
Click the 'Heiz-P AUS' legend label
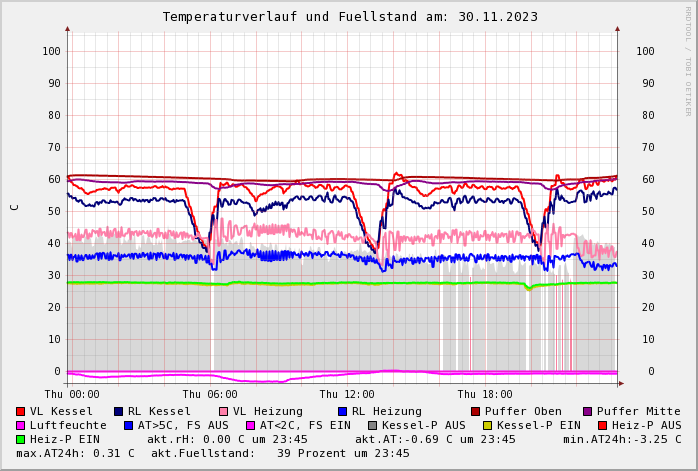(646, 426)
